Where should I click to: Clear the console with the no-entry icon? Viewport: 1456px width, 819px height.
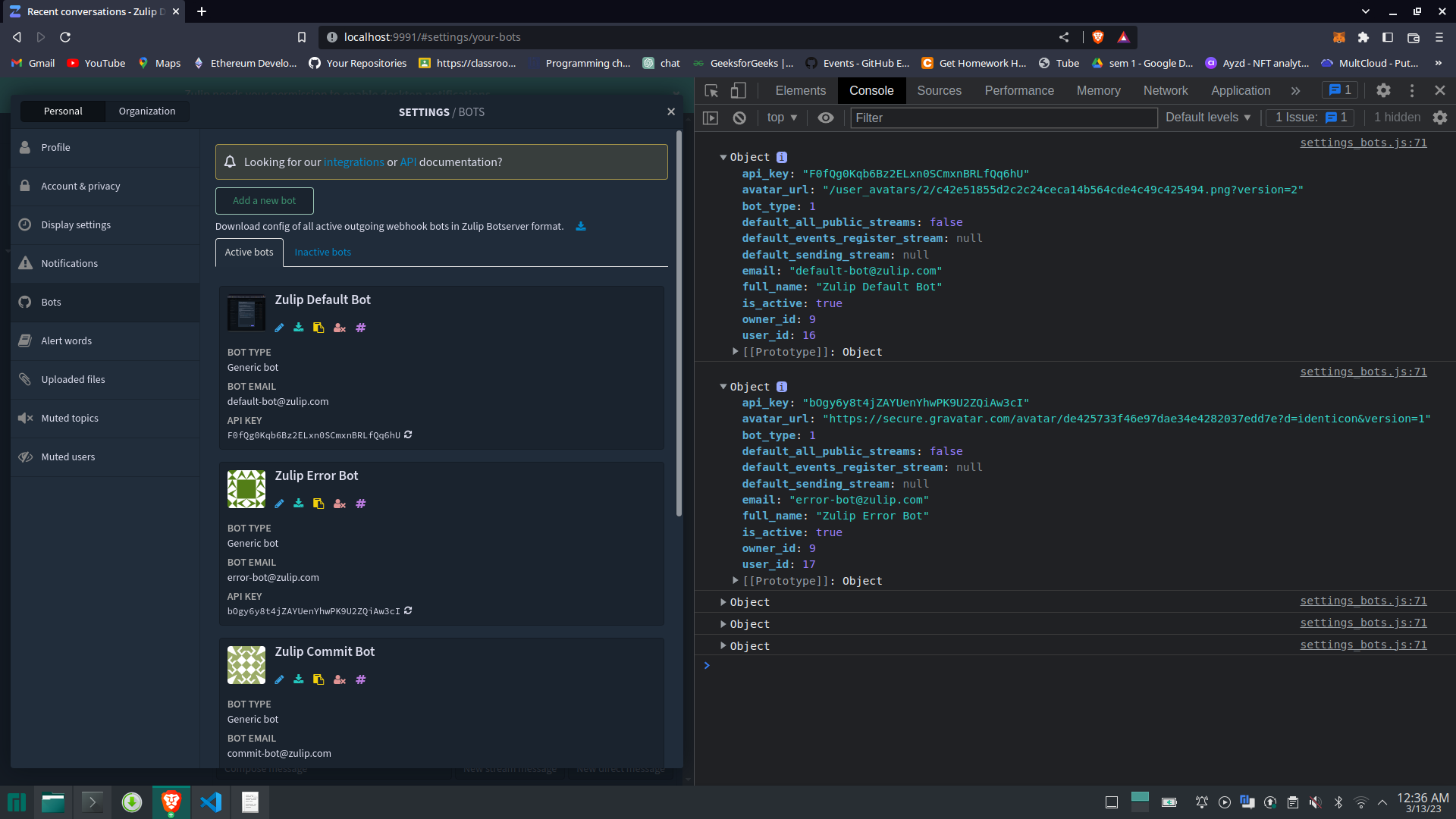(739, 118)
